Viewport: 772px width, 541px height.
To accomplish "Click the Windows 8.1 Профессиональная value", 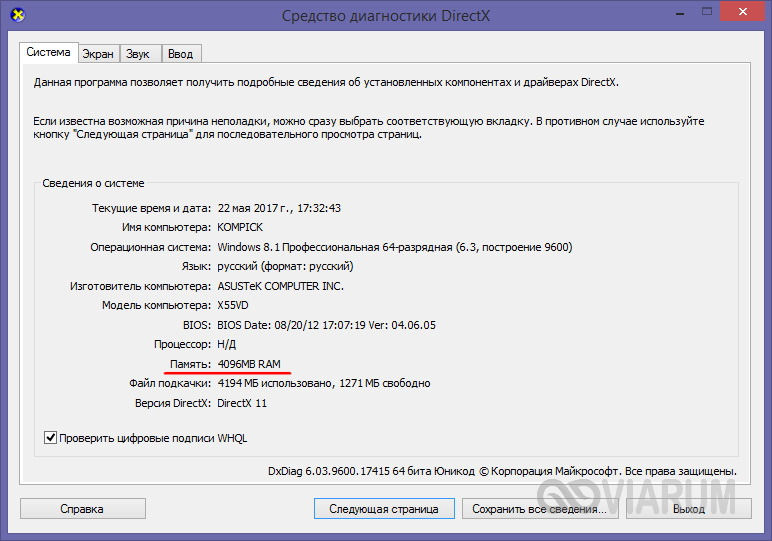I will [395, 247].
